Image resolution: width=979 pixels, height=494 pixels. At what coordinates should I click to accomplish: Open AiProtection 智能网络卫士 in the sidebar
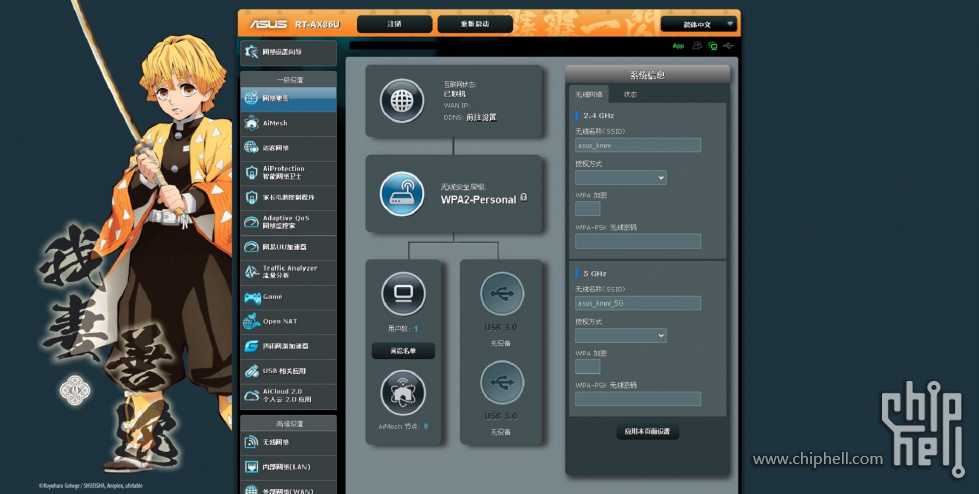(x=288, y=173)
